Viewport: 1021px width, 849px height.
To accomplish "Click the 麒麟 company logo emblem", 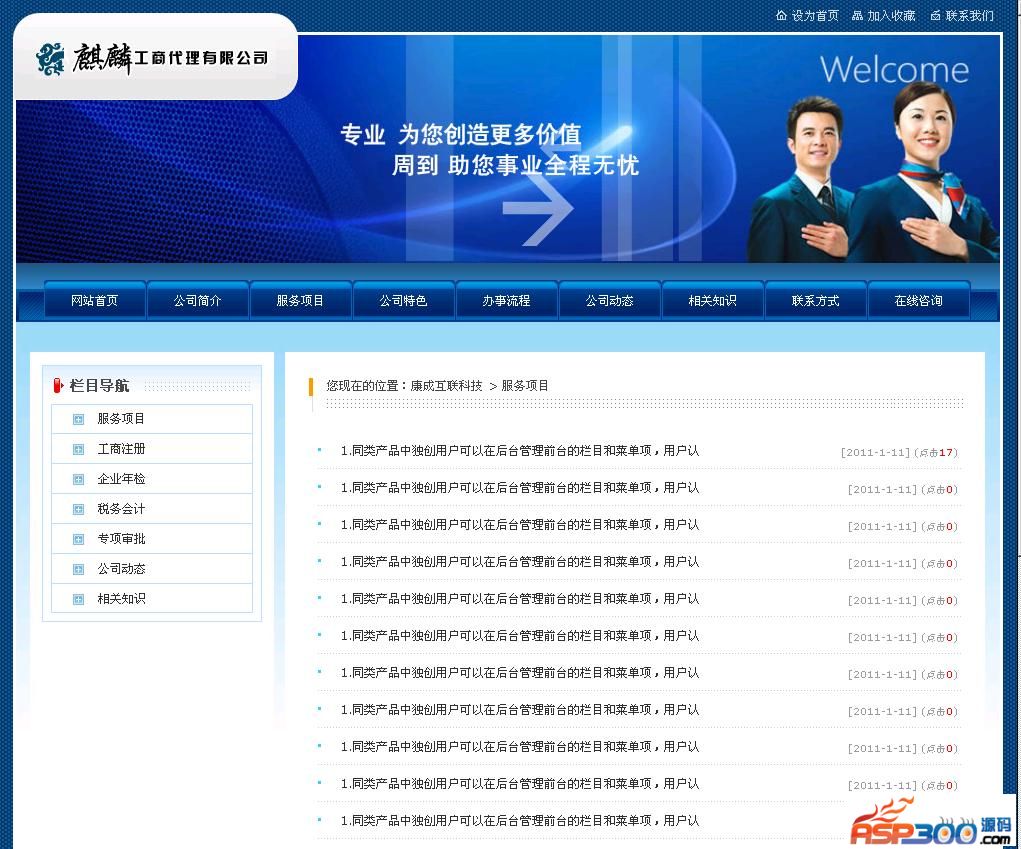I will click(50, 59).
